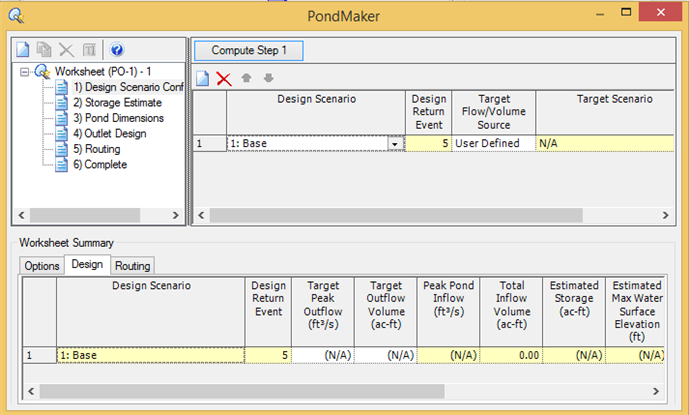Select '6) Complete' in the tree
Image resolution: width=689 pixels, height=415 pixels.
pos(100,164)
